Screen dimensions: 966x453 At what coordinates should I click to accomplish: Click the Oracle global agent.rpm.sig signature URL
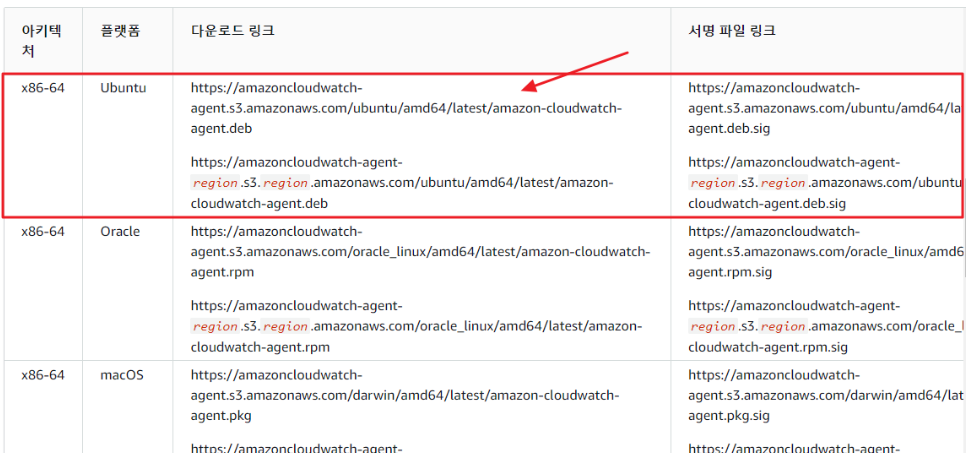click(826, 252)
